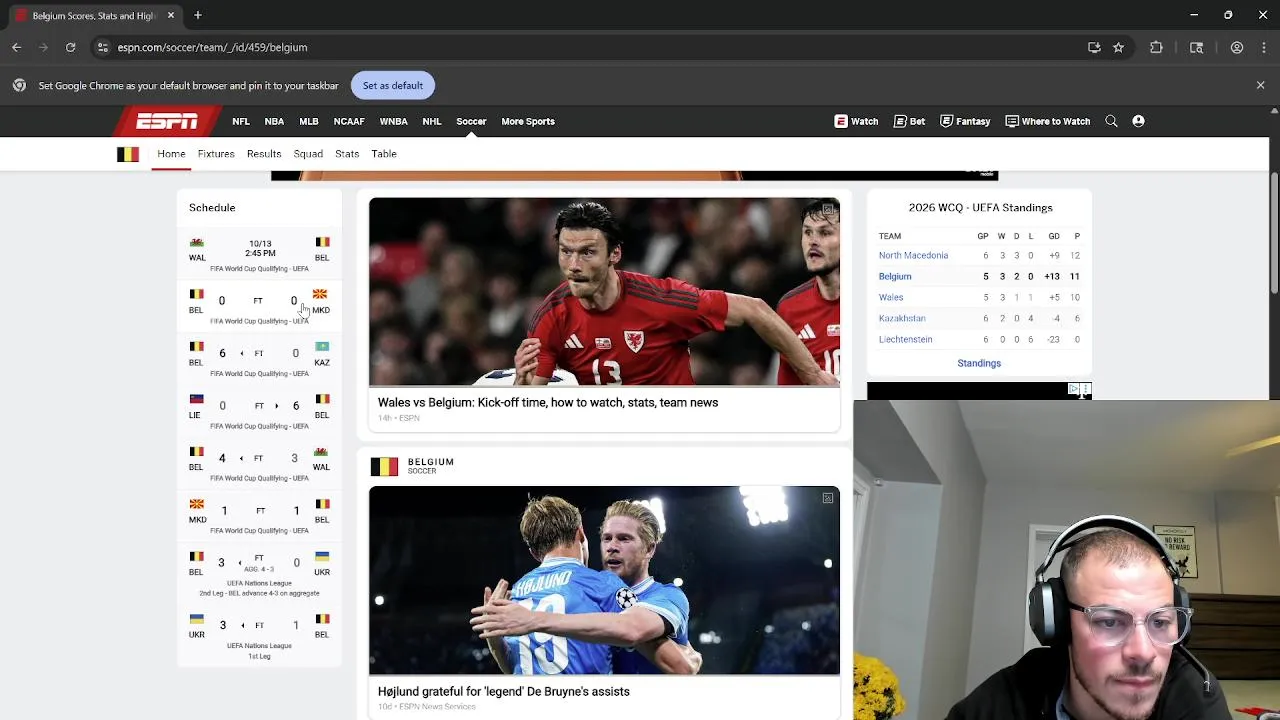The image size is (1280, 720).
Task: Open MKD 1-1 BEL match result
Action: [x=259, y=516]
